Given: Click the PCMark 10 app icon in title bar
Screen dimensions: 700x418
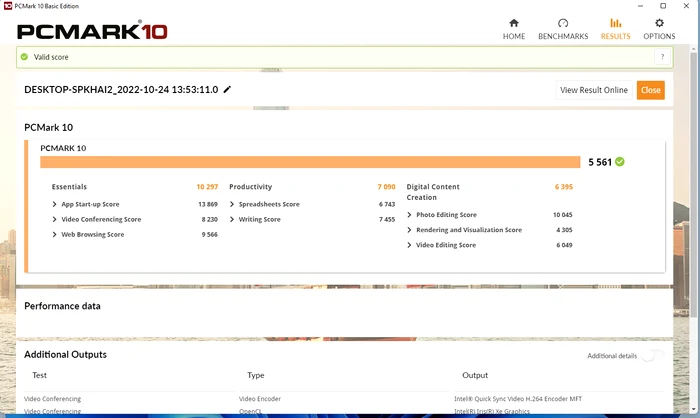Looking at the screenshot, I should click(x=8, y=6).
